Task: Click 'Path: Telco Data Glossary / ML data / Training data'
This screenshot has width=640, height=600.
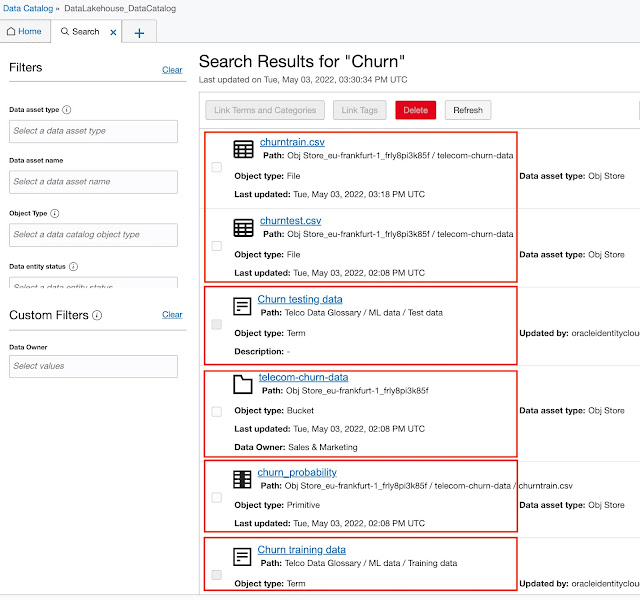Action: tap(359, 563)
